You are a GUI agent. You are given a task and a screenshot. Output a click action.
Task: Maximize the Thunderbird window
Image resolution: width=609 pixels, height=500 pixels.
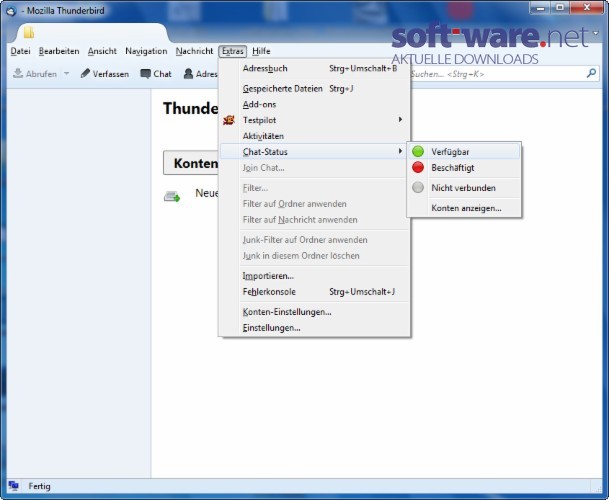pyautogui.click(x=560, y=8)
